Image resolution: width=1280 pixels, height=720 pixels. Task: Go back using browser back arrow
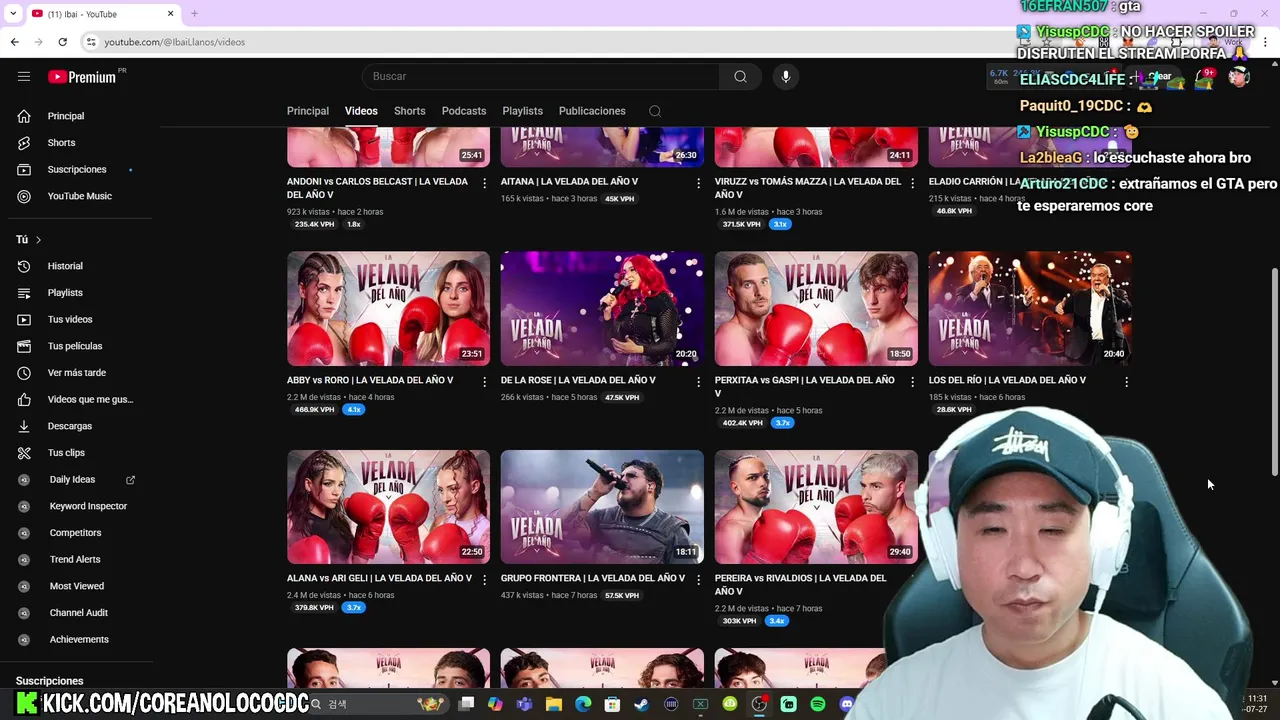(x=14, y=42)
